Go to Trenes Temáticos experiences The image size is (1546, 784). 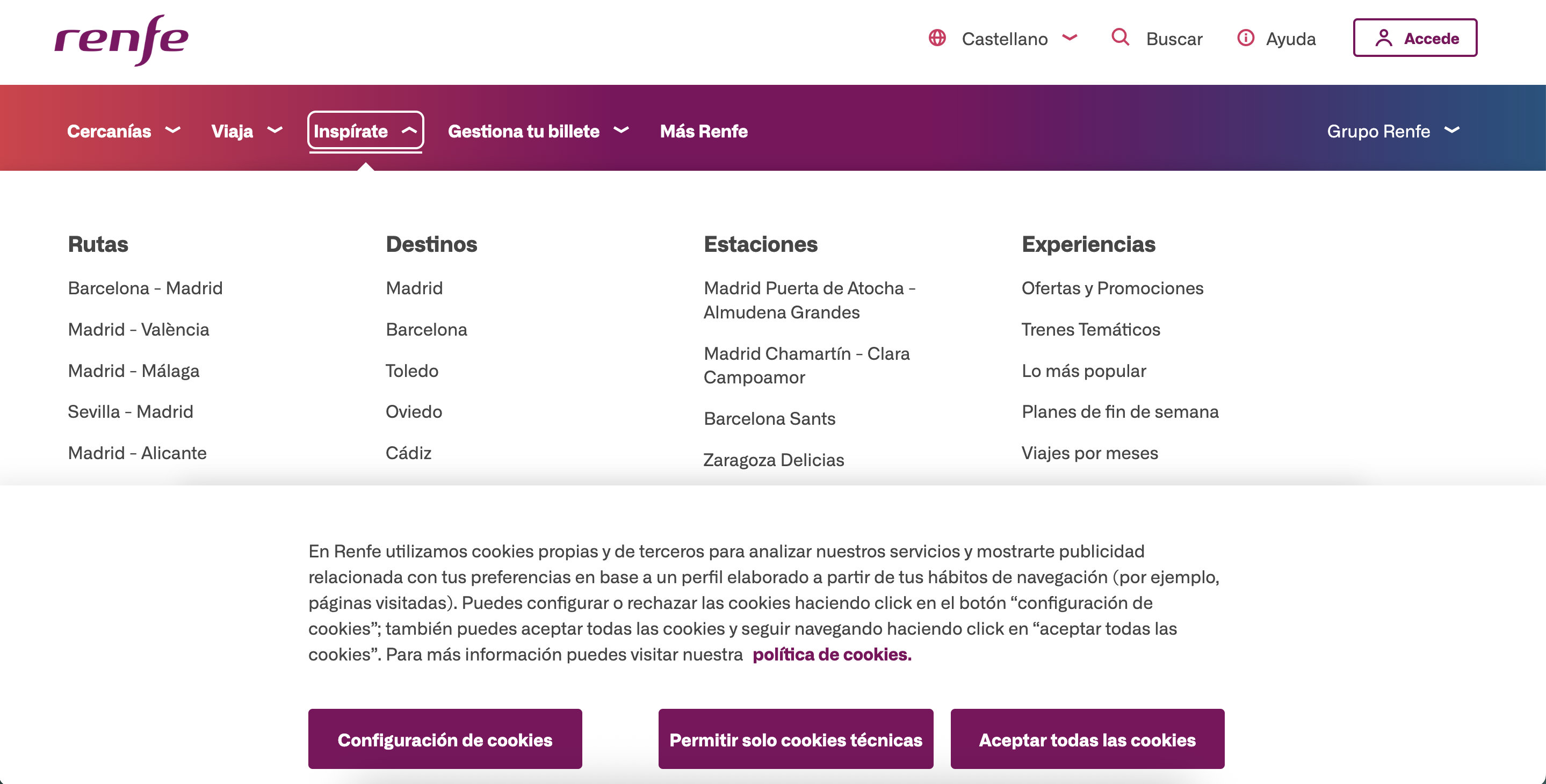[x=1090, y=329]
